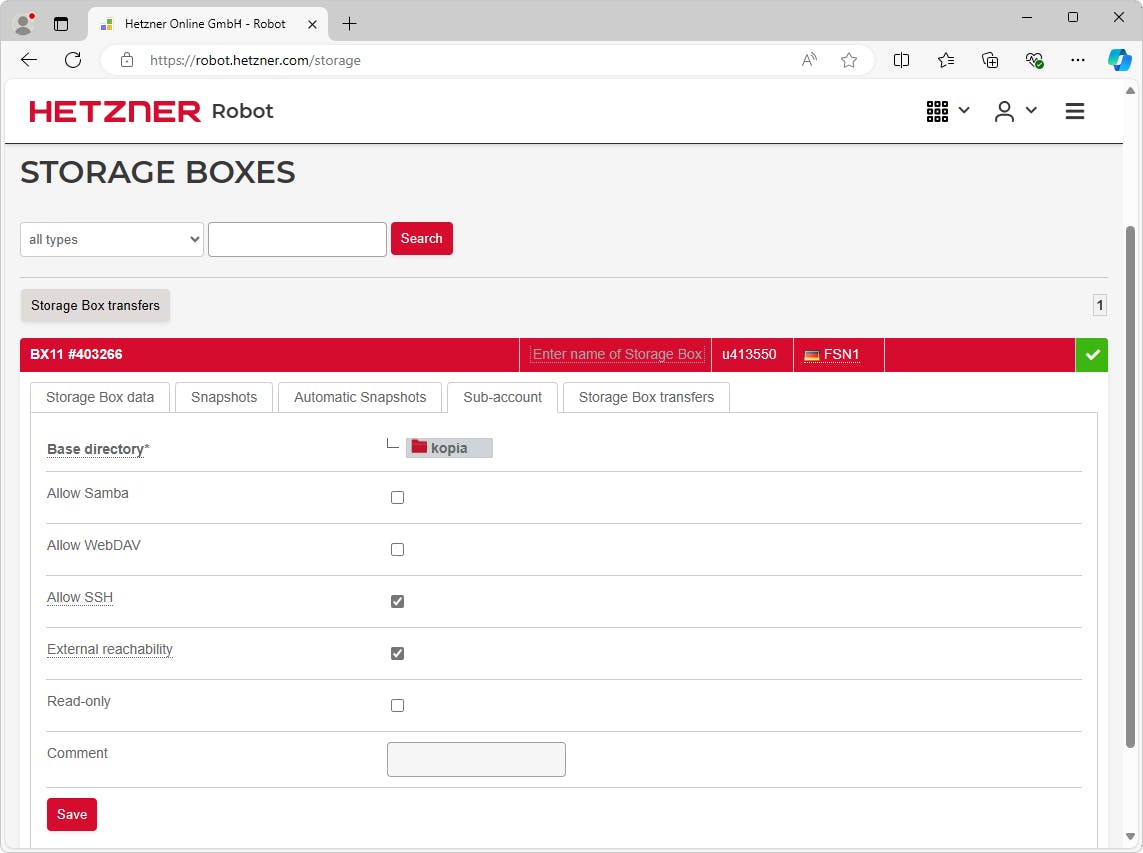Screen dimensions: 1143x853
Task: Save the sub-account settings
Action: [71, 814]
